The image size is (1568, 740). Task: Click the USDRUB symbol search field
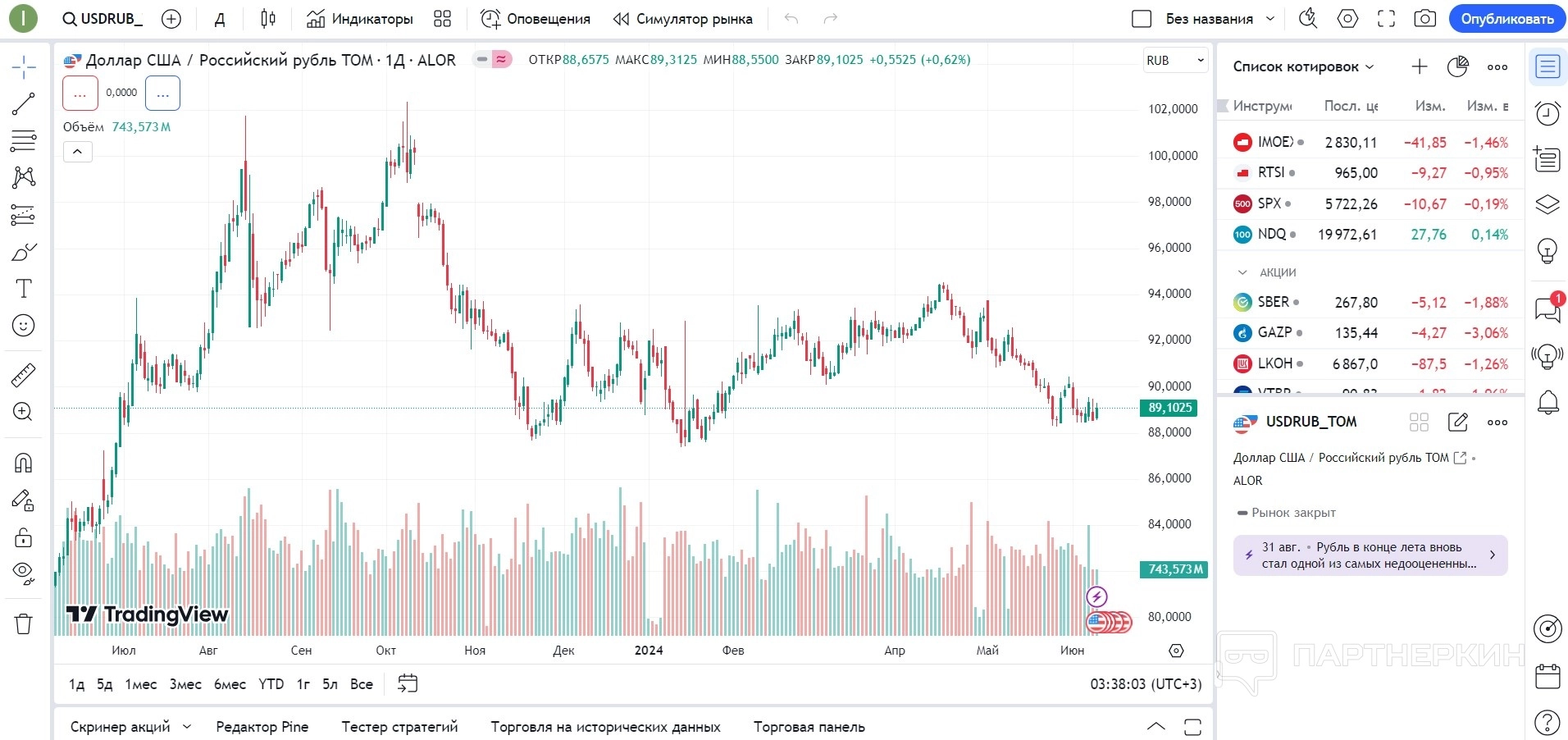pyautogui.click(x=104, y=19)
